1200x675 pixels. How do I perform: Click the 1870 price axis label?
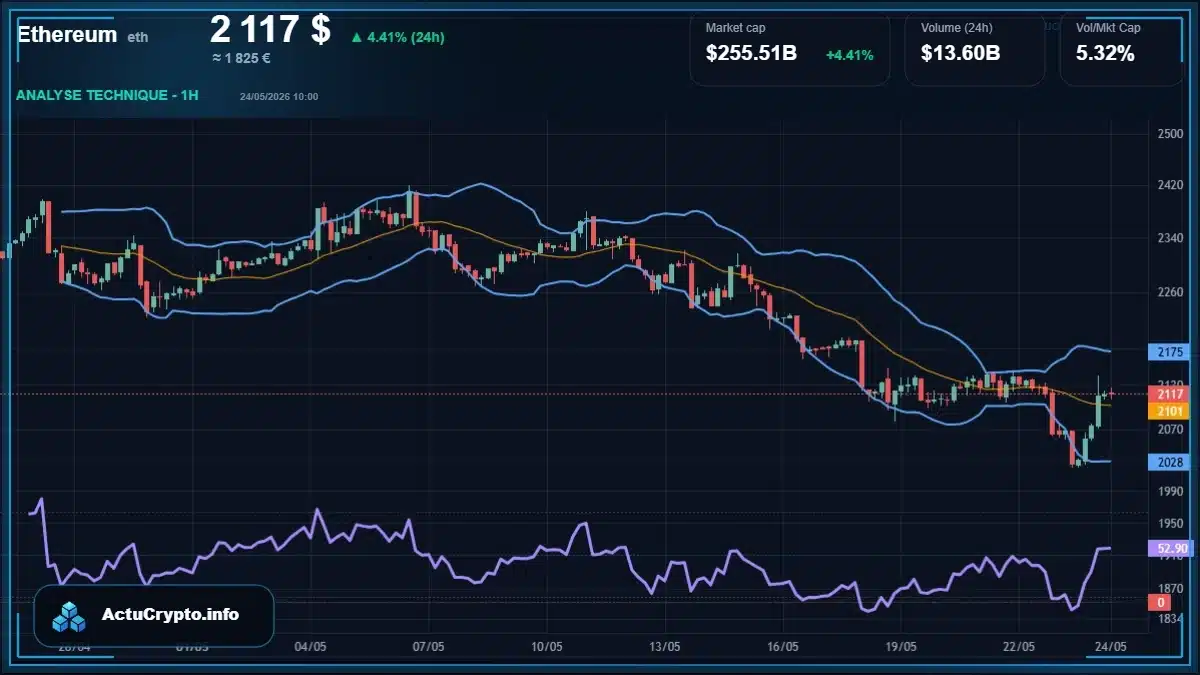coord(1170,589)
